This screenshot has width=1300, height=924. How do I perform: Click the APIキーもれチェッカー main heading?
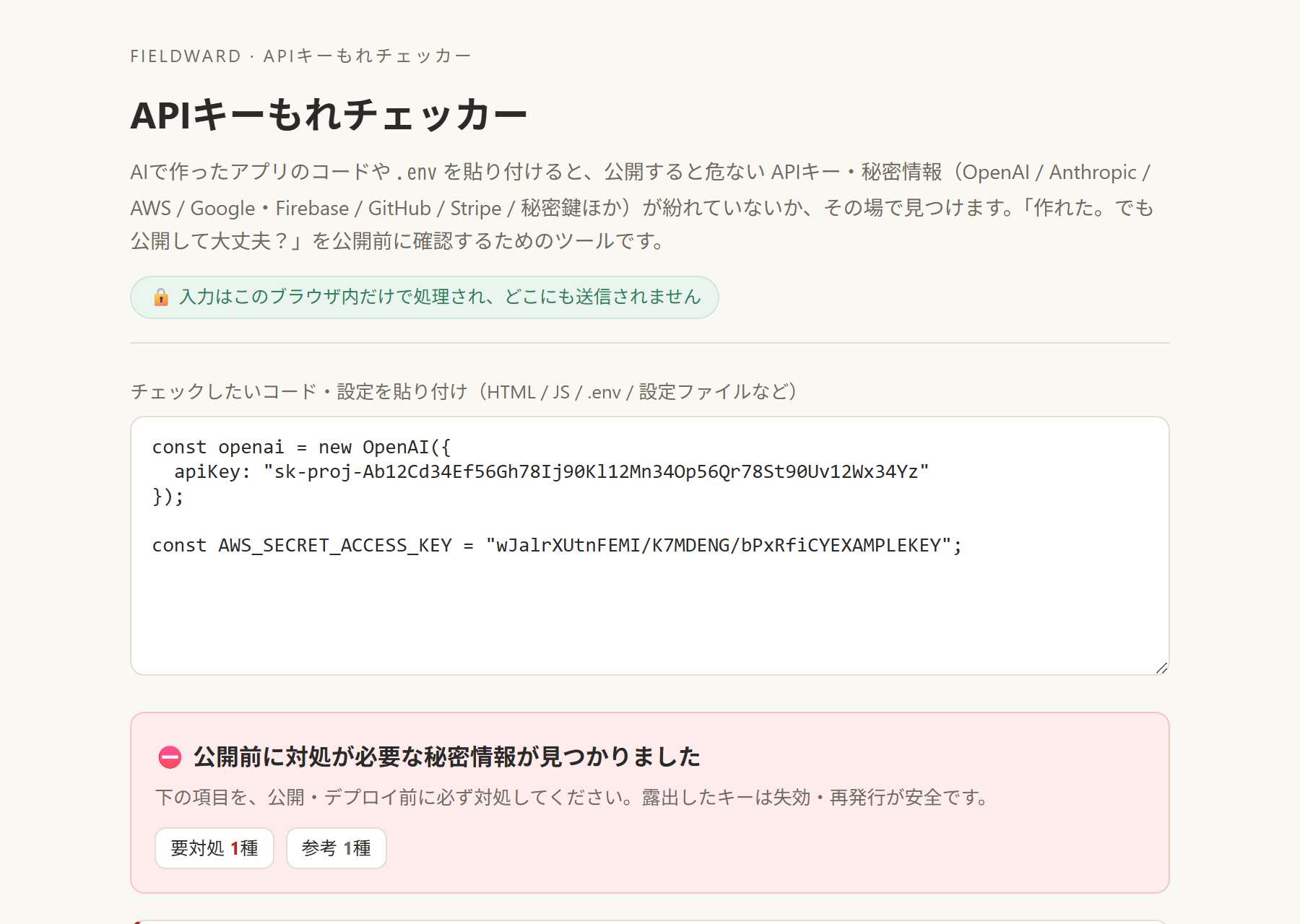coord(329,115)
